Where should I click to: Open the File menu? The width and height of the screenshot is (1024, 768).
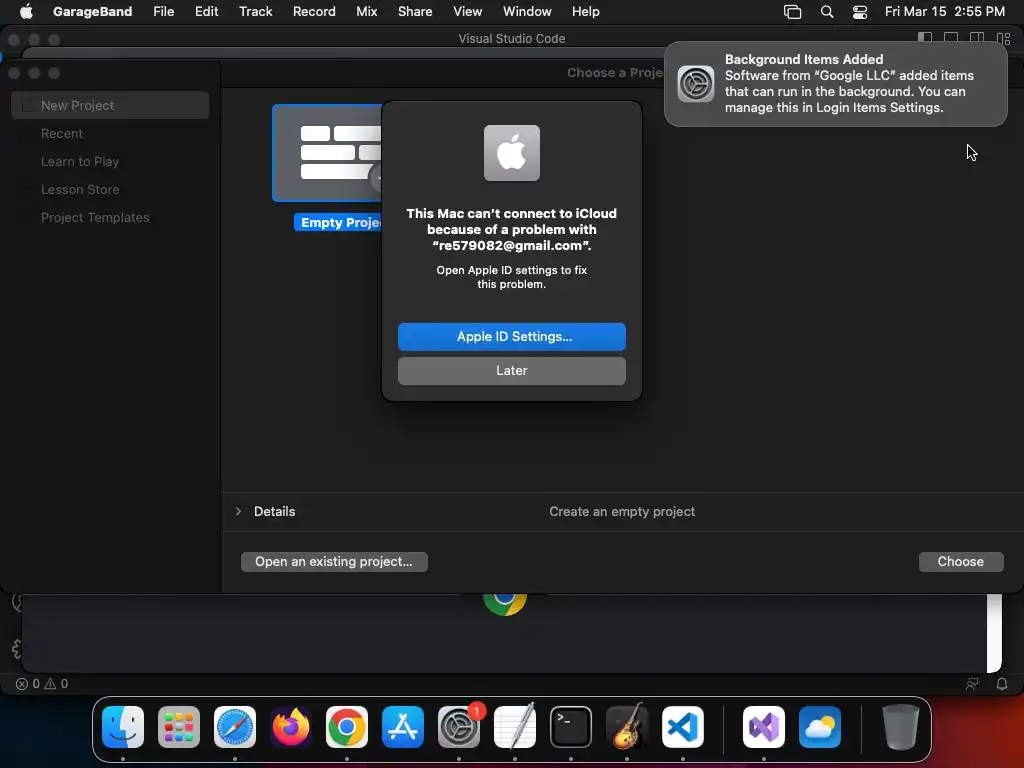point(163,11)
